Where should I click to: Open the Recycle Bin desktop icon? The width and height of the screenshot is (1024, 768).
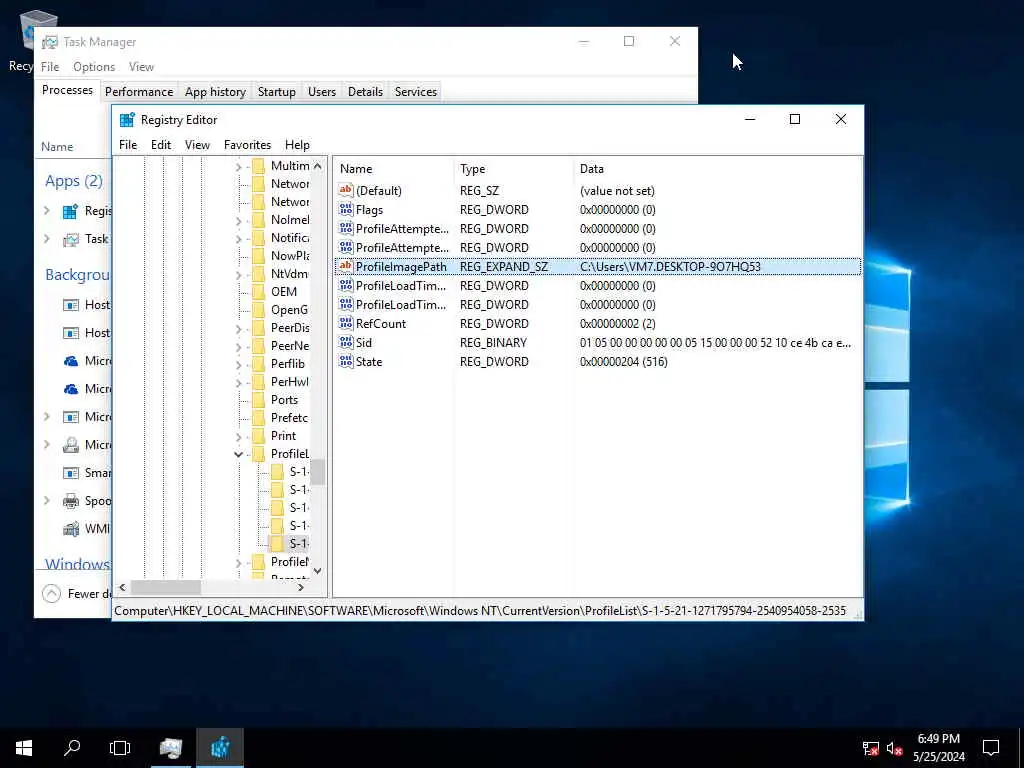pos(23,40)
